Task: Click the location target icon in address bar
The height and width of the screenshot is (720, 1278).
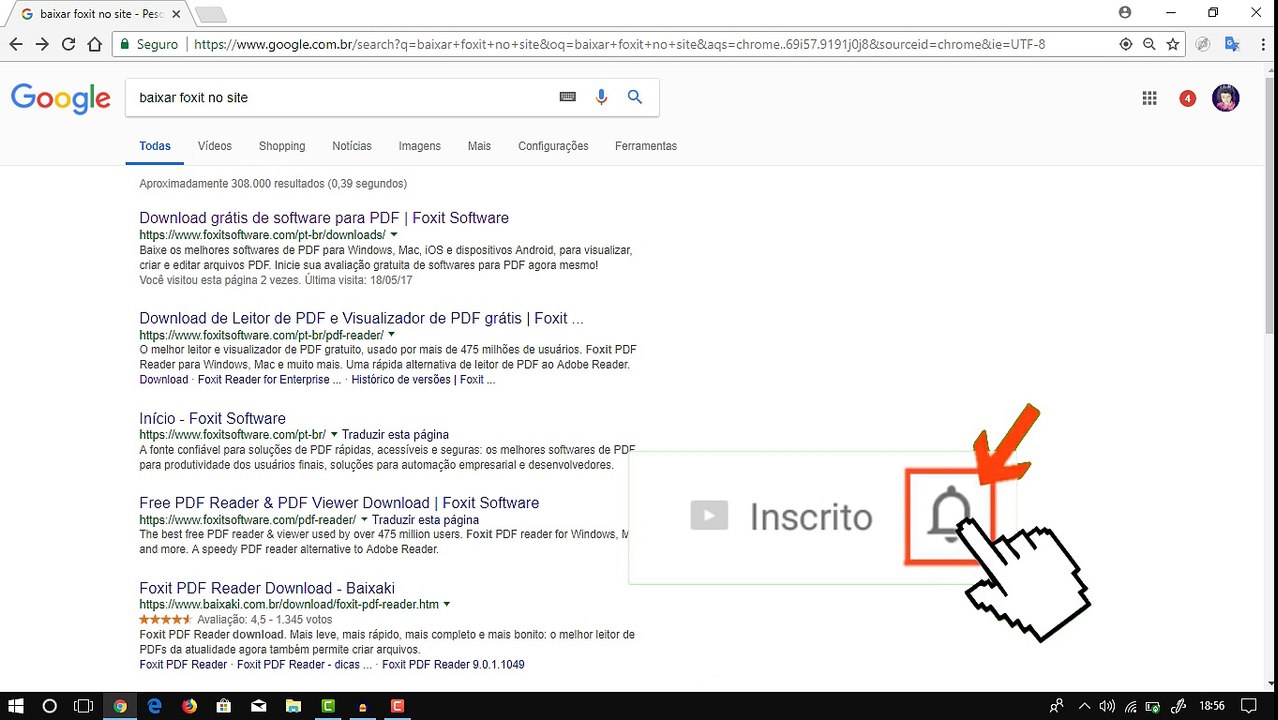Action: [1126, 44]
